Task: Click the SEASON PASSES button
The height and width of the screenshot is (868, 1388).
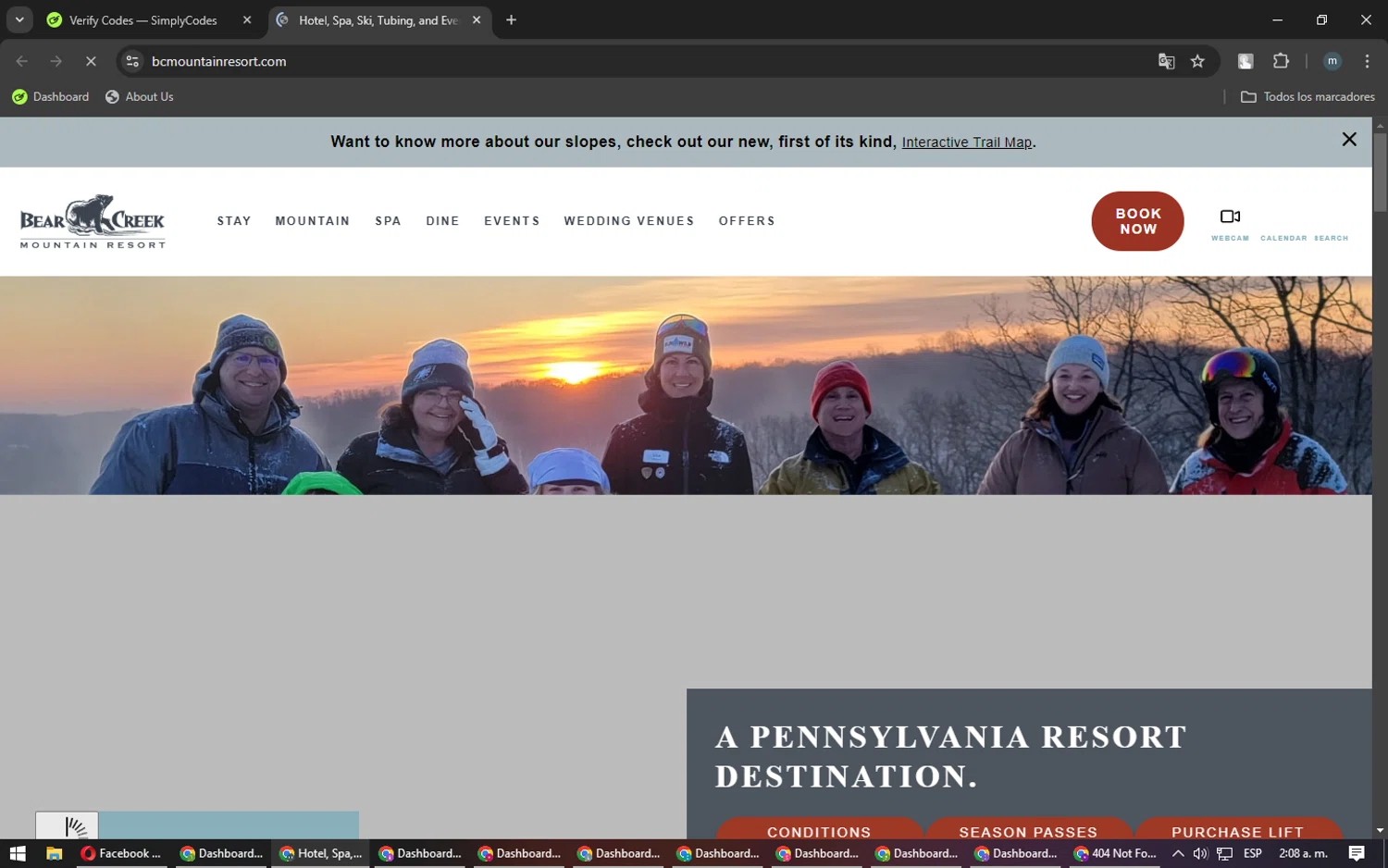Action: click(x=1028, y=829)
